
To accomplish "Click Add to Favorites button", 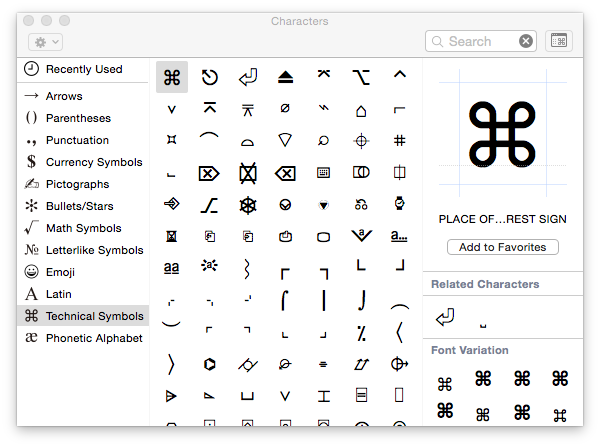I will 503,247.
